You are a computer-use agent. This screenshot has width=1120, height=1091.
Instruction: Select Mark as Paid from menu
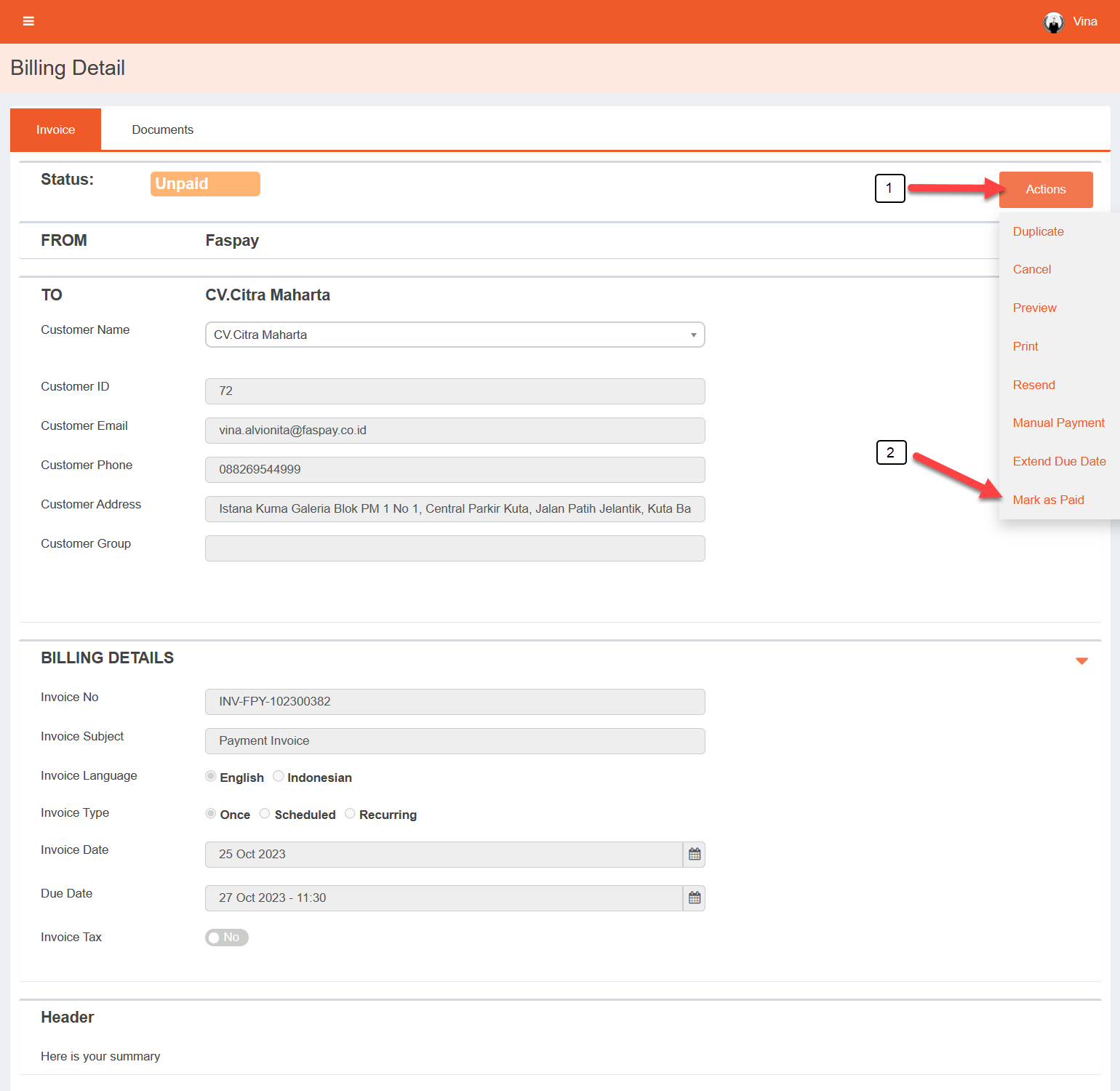1048,500
